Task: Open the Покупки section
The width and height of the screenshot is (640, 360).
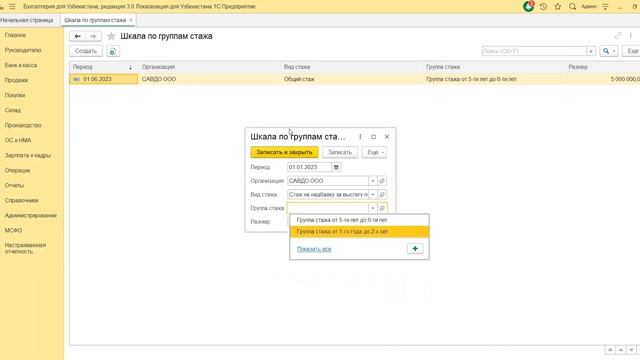Action: 15,95
